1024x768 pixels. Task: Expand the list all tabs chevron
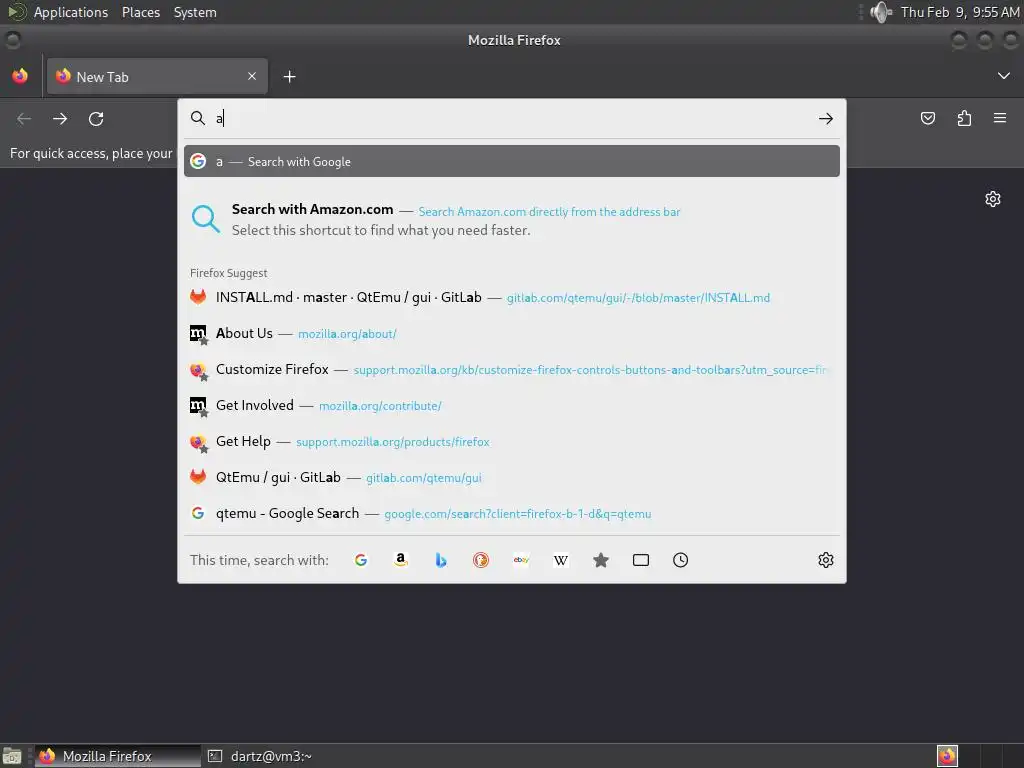pos(1004,76)
